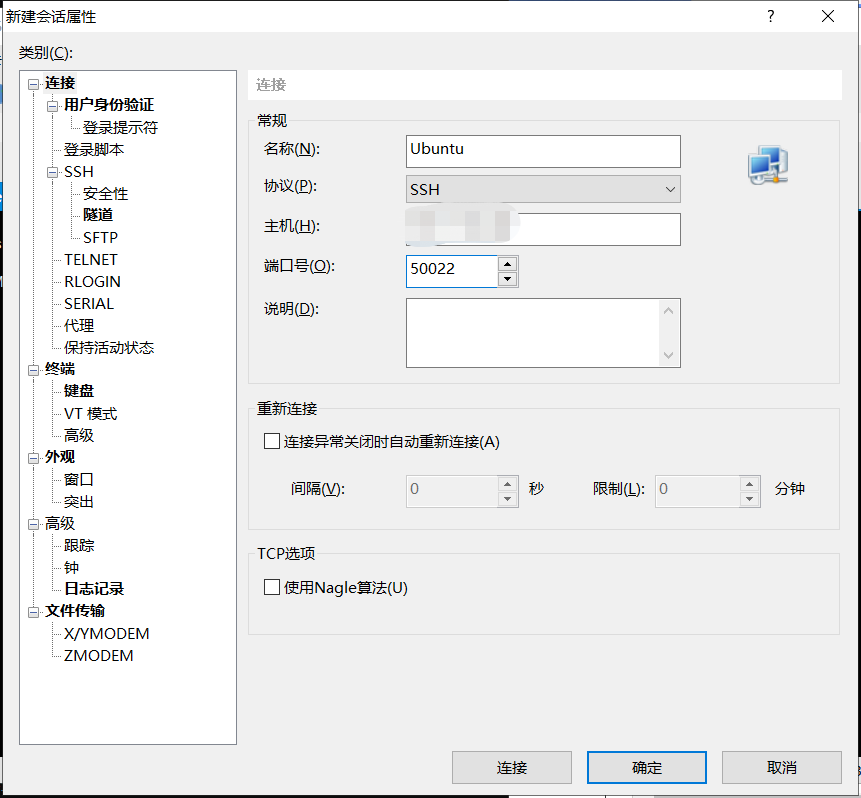Click the network computers session icon

click(x=768, y=165)
